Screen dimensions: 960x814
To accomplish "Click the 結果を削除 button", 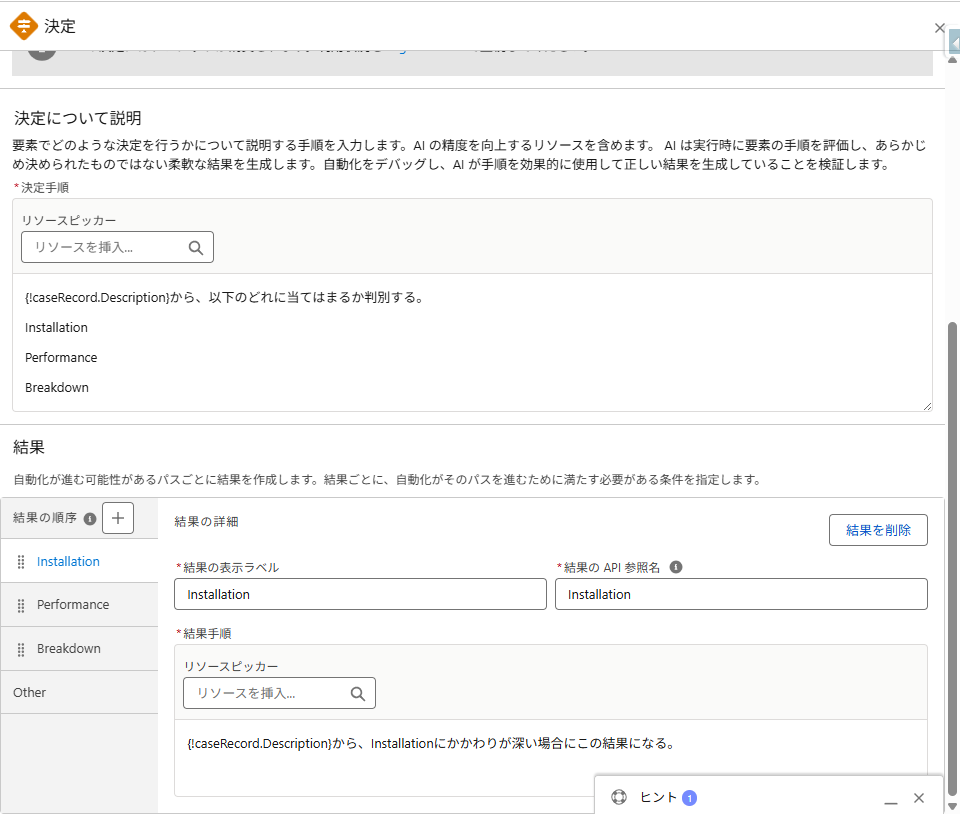I will coord(878,530).
